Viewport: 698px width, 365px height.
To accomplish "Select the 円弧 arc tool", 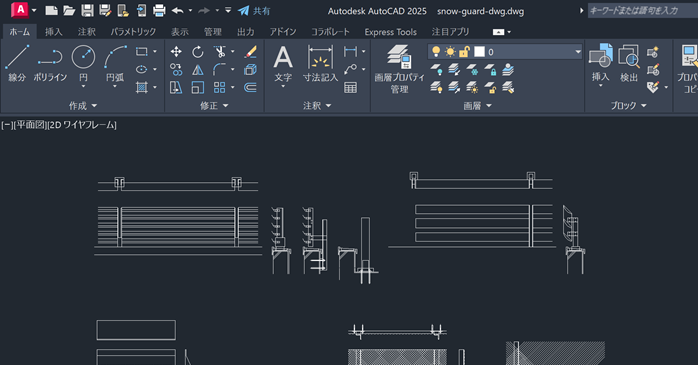I will 115,58.
